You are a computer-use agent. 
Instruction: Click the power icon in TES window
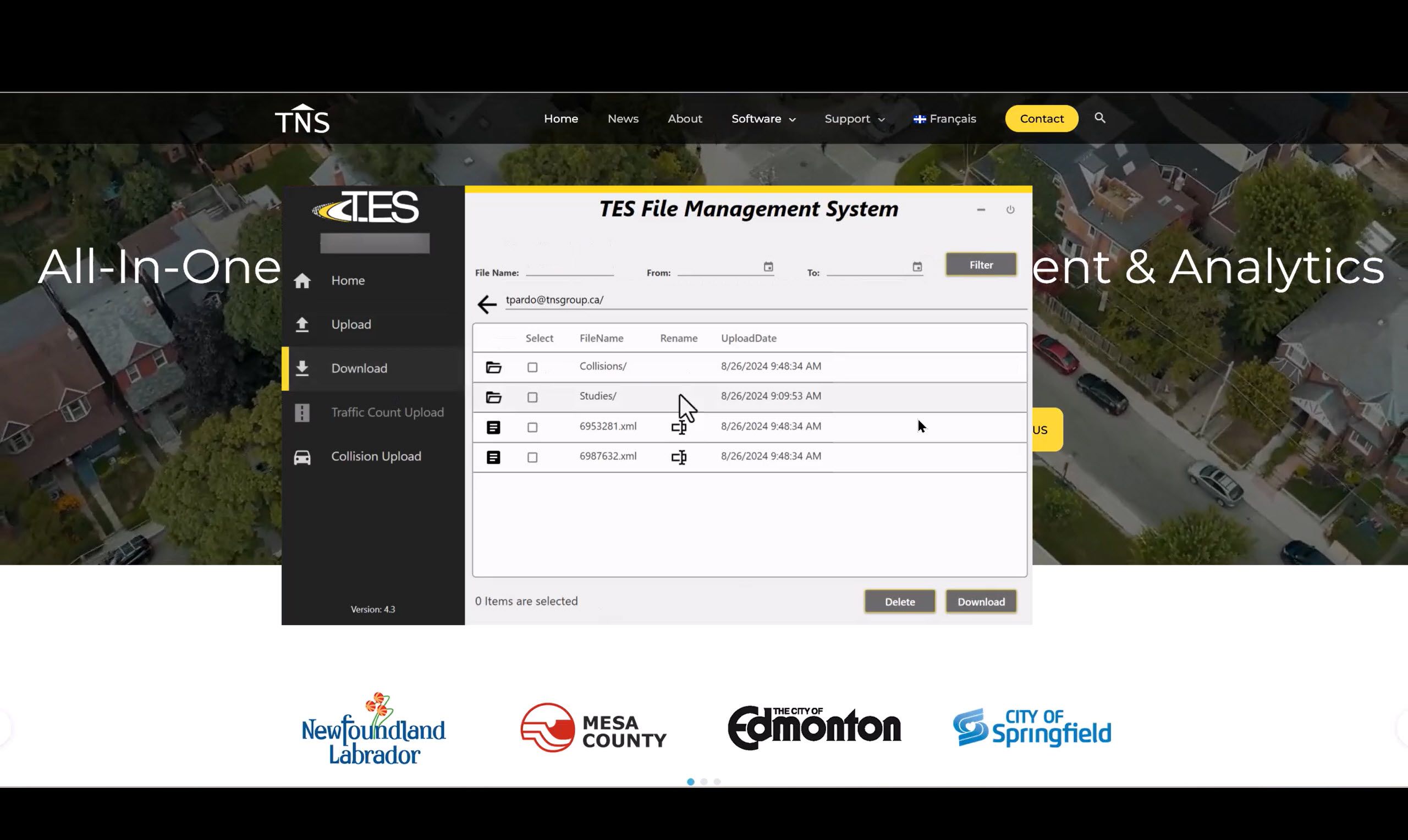tap(1010, 210)
